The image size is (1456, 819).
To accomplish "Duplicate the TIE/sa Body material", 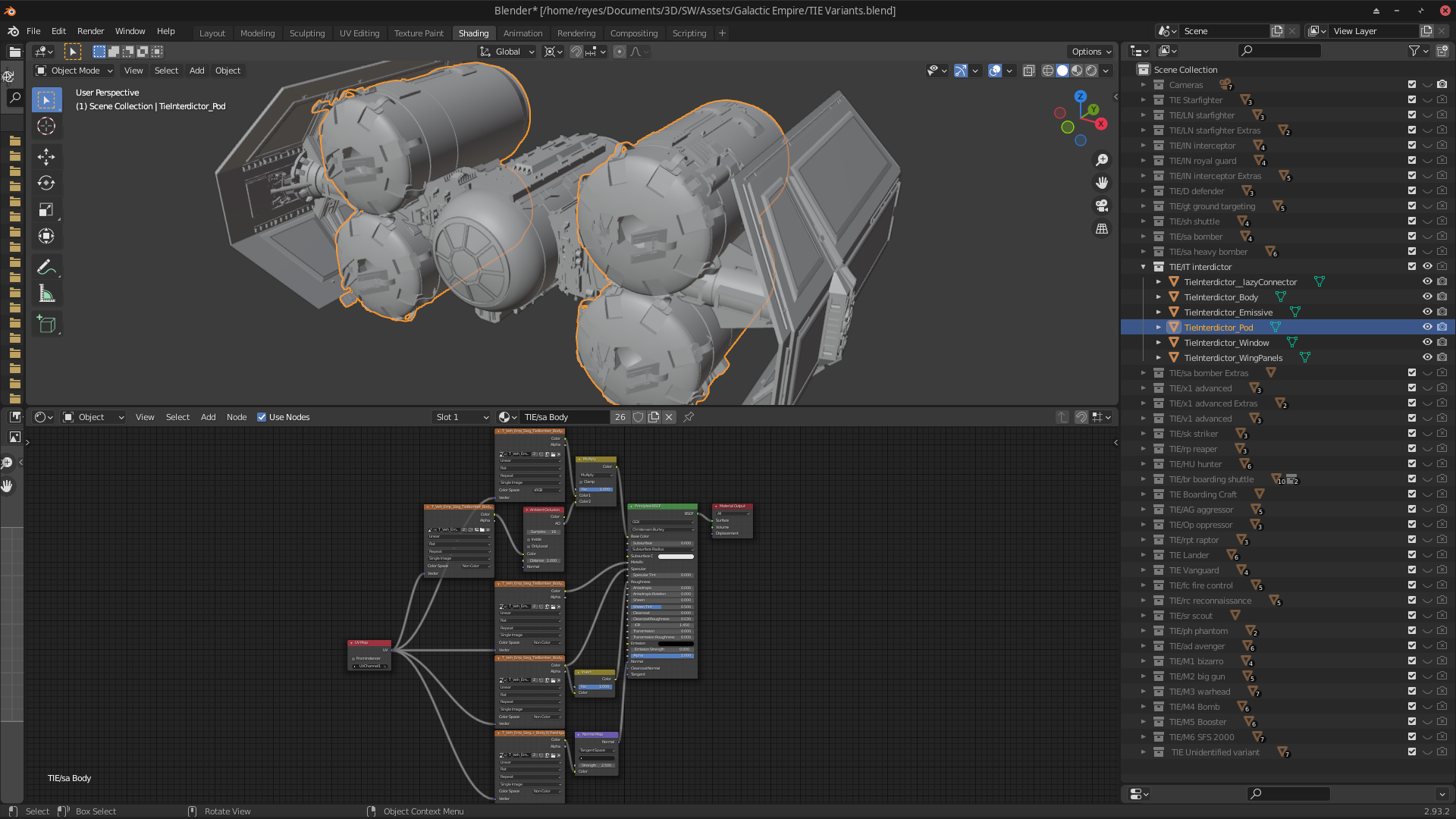I will click(654, 417).
